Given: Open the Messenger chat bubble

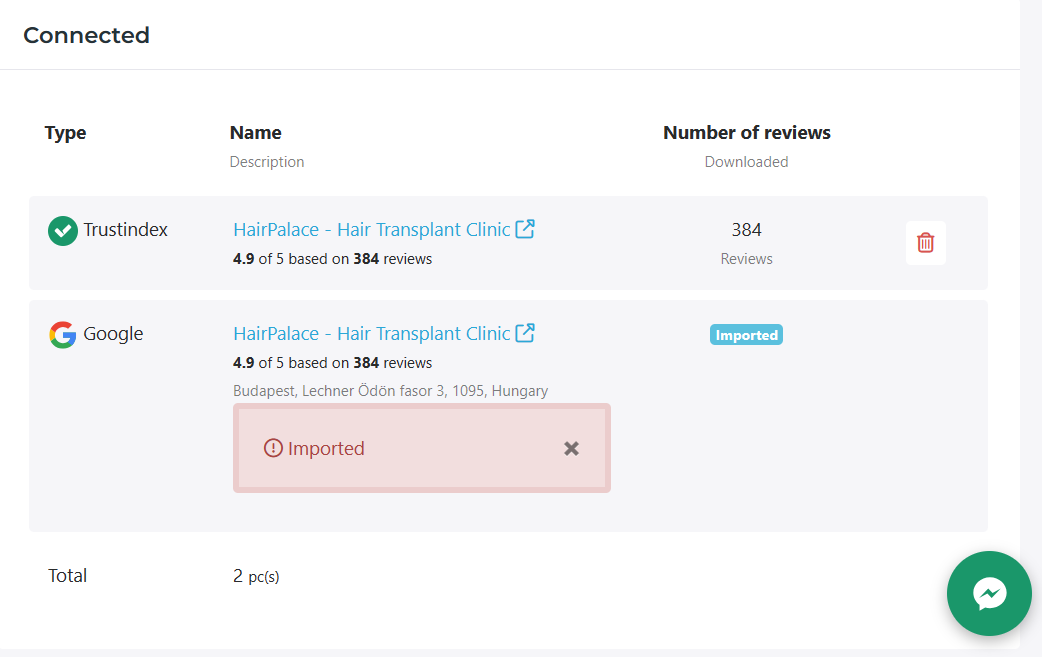Looking at the screenshot, I should coord(989,593).
